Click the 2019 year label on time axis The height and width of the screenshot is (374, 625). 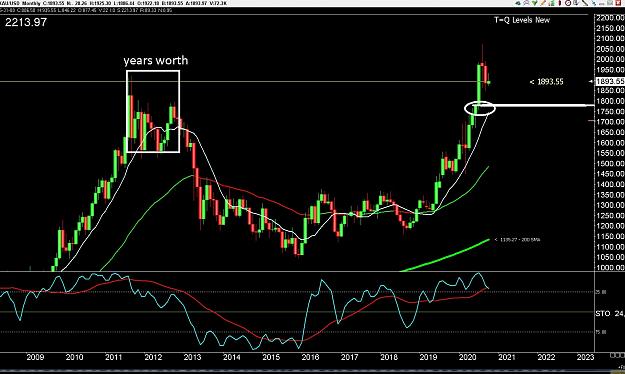[x=428, y=357]
